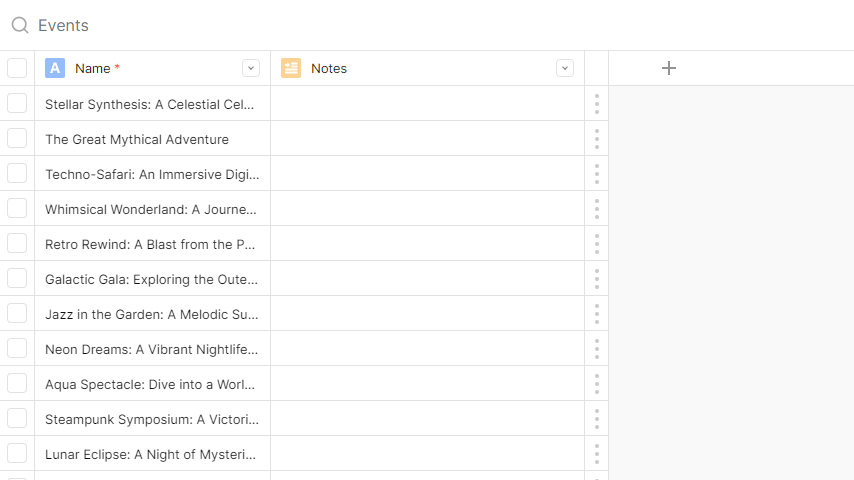The width and height of the screenshot is (854, 480).
Task: Click the Name column header label
Action: point(93,69)
